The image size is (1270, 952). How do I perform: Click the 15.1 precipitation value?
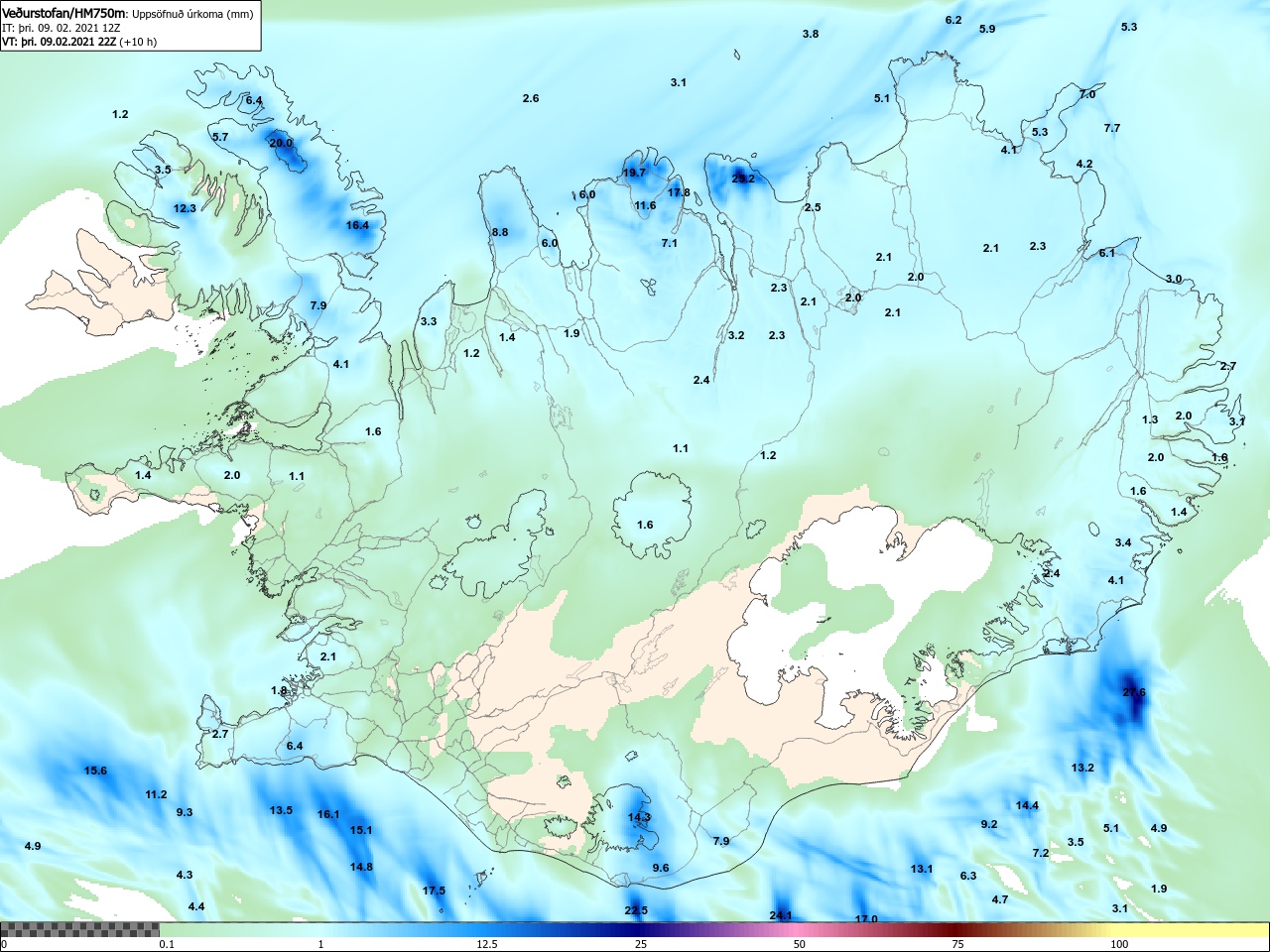[x=361, y=830]
